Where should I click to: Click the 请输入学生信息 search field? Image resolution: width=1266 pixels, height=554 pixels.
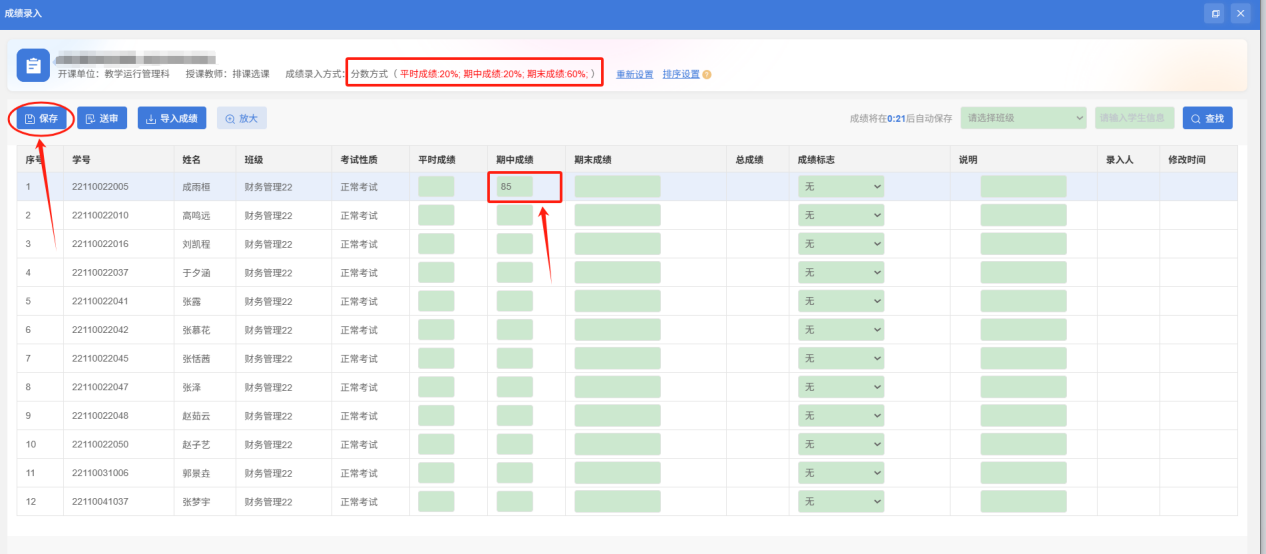(x=1135, y=118)
